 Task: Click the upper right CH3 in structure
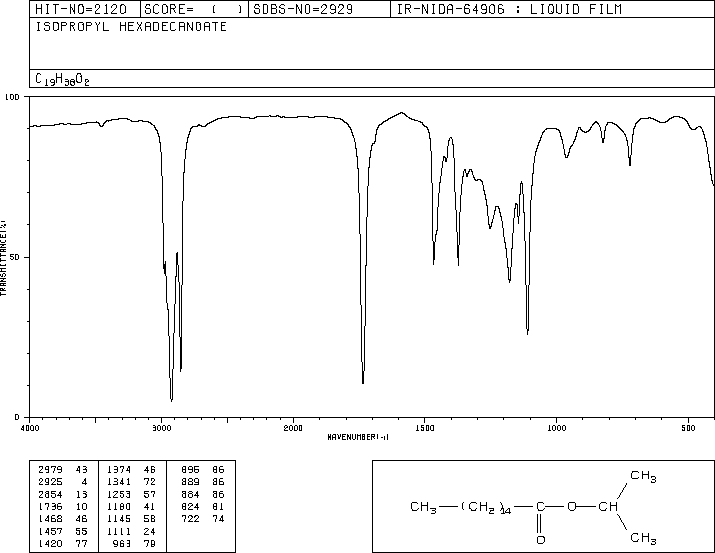coord(643,476)
